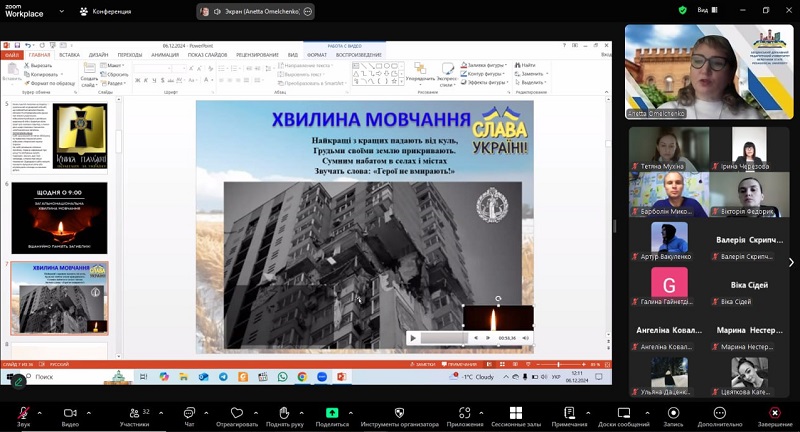Click the Конференция tab in Zoom
800x432 pixels.
pyautogui.click(x=106, y=11)
